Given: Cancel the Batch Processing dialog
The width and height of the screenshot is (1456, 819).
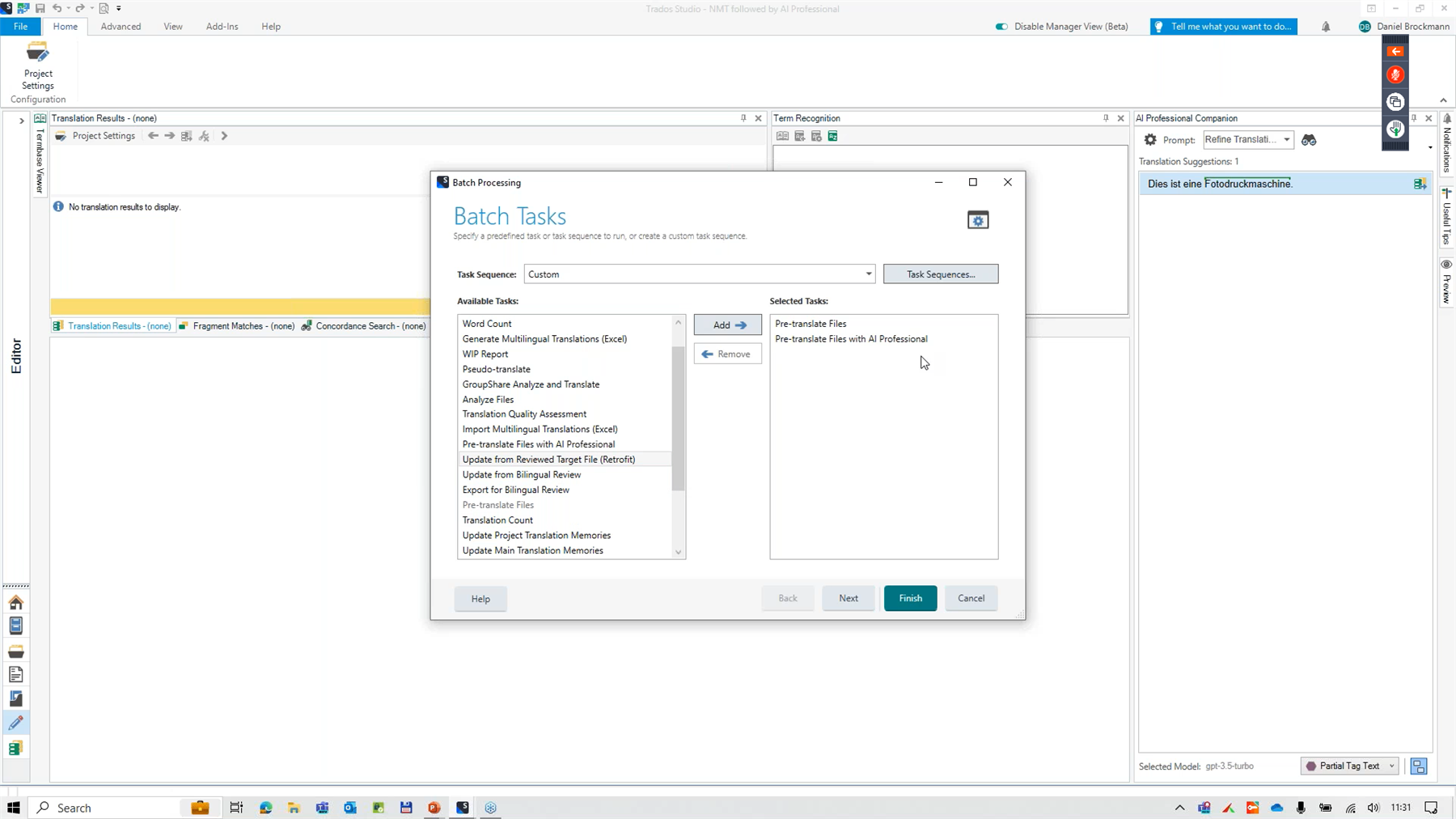Looking at the screenshot, I should [971, 598].
